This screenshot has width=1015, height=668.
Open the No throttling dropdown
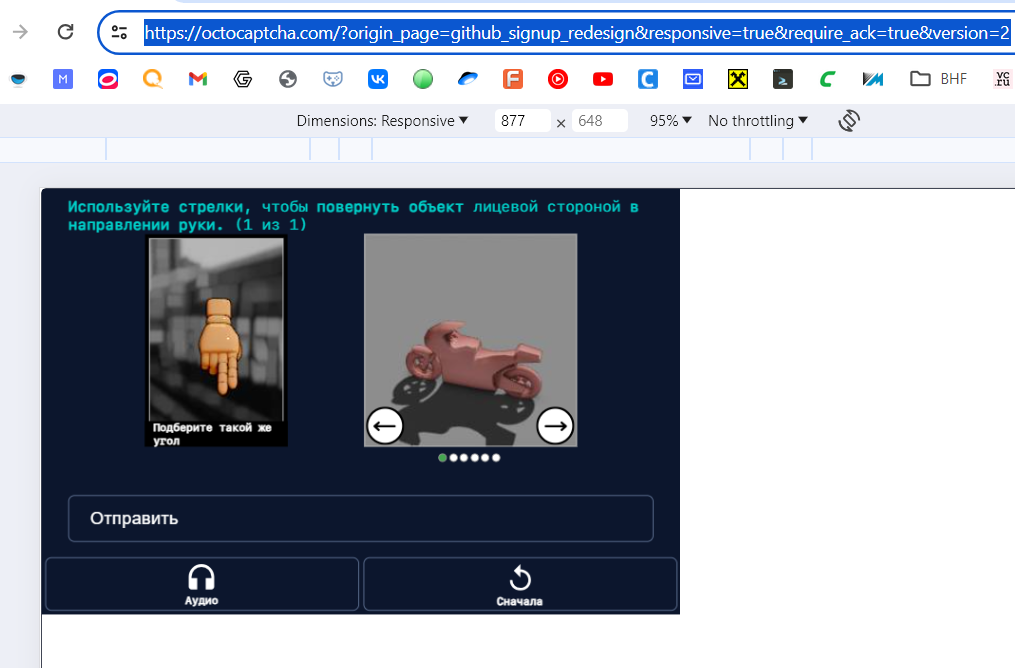[756, 120]
